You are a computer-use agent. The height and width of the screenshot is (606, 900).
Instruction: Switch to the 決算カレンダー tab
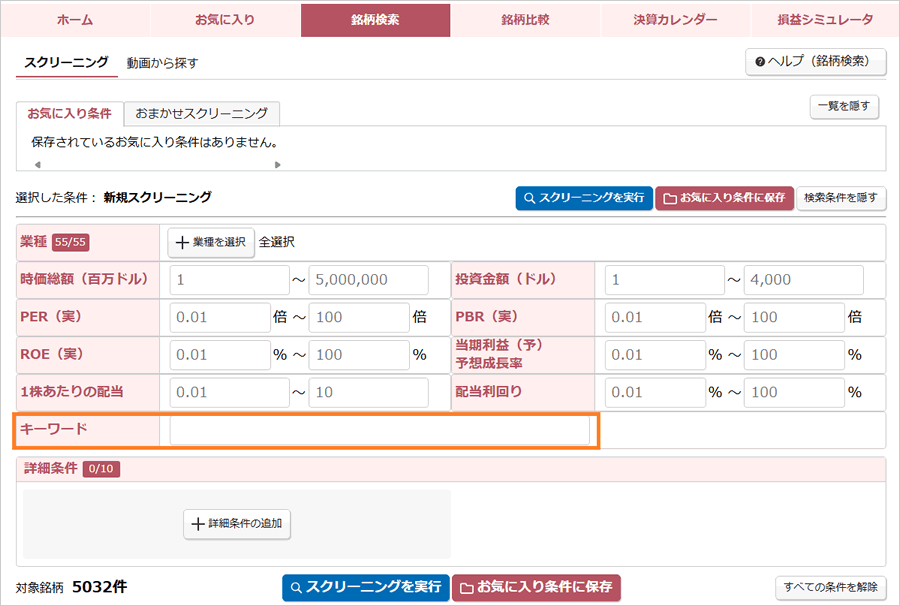pos(675,20)
